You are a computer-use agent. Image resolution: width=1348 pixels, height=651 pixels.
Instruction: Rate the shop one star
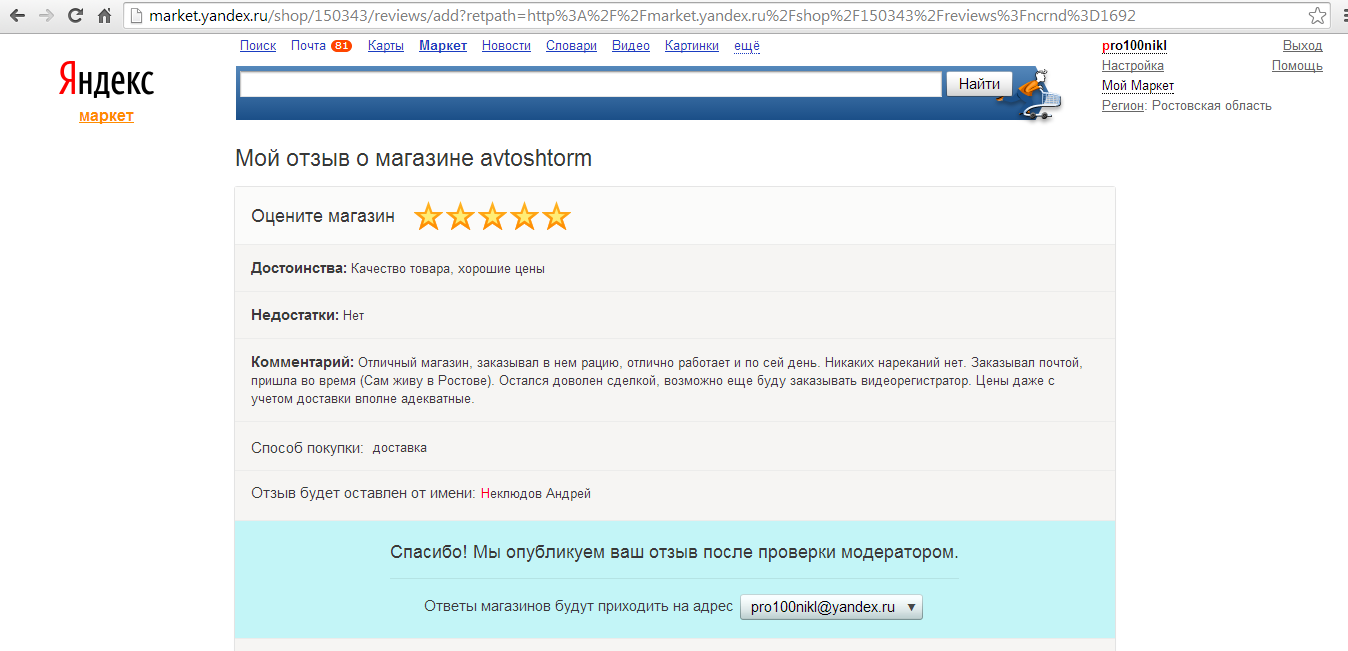point(428,216)
